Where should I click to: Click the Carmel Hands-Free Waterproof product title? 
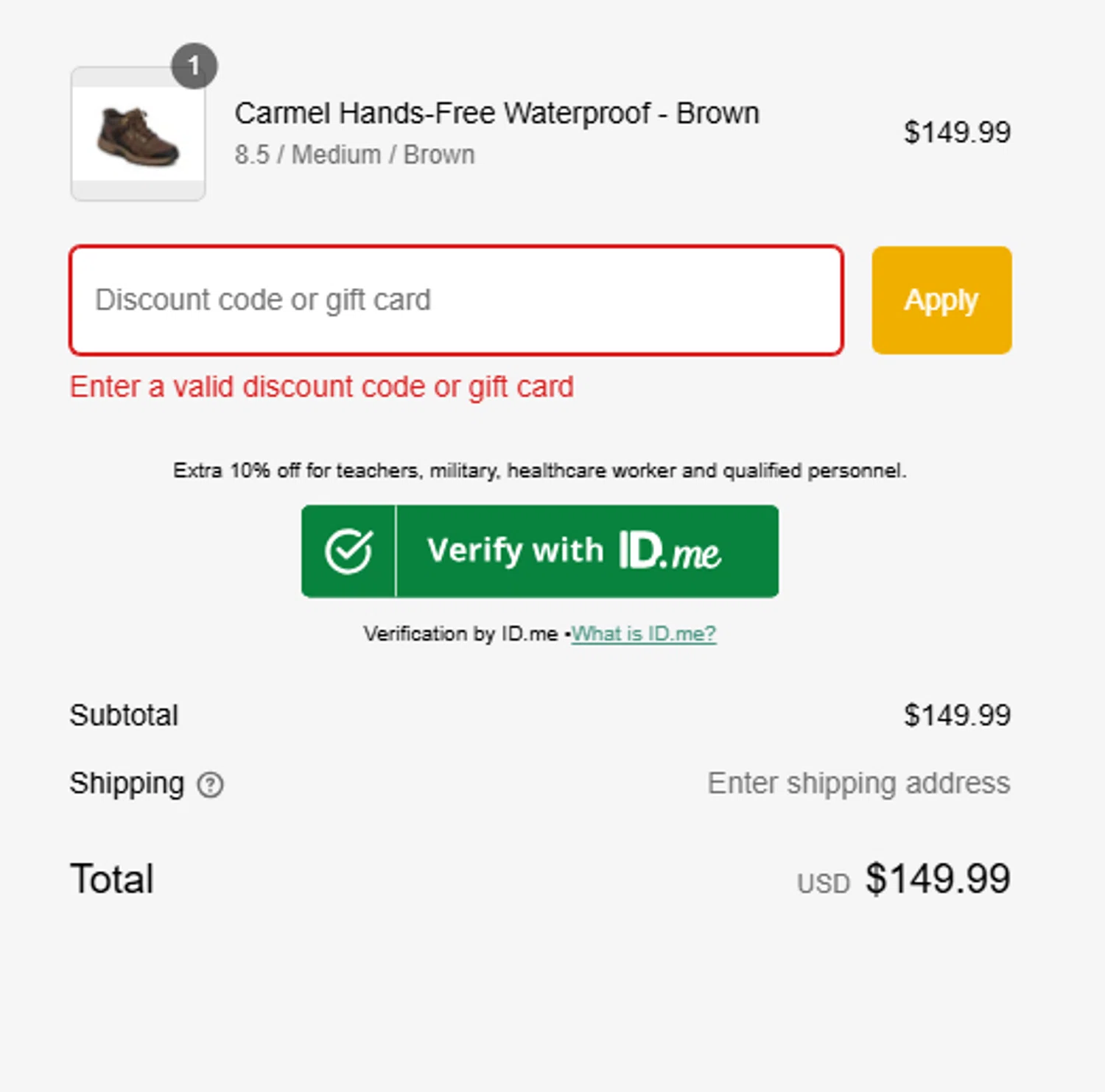(497, 113)
